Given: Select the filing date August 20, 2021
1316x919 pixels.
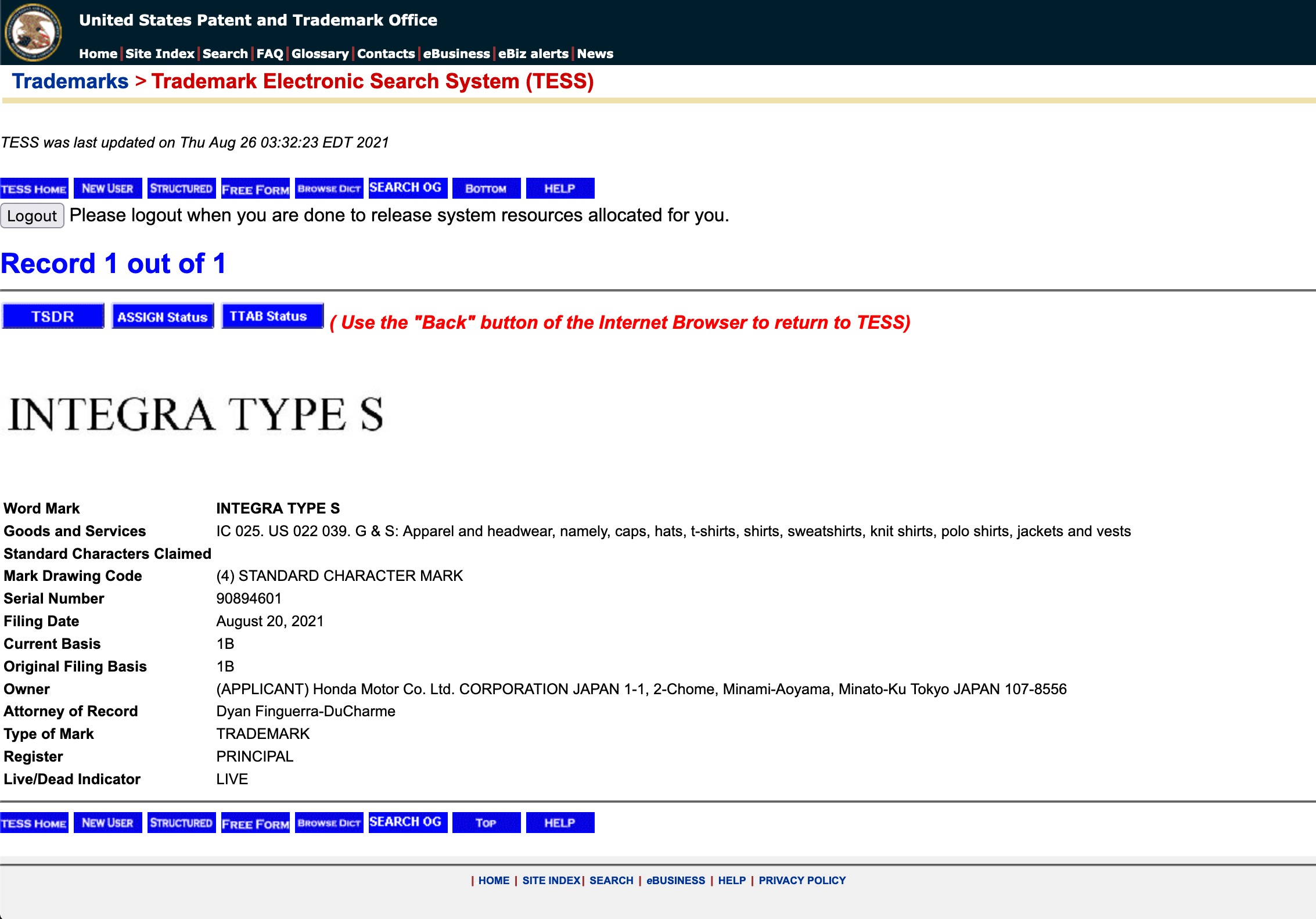Looking at the screenshot, I should [270, 622].
